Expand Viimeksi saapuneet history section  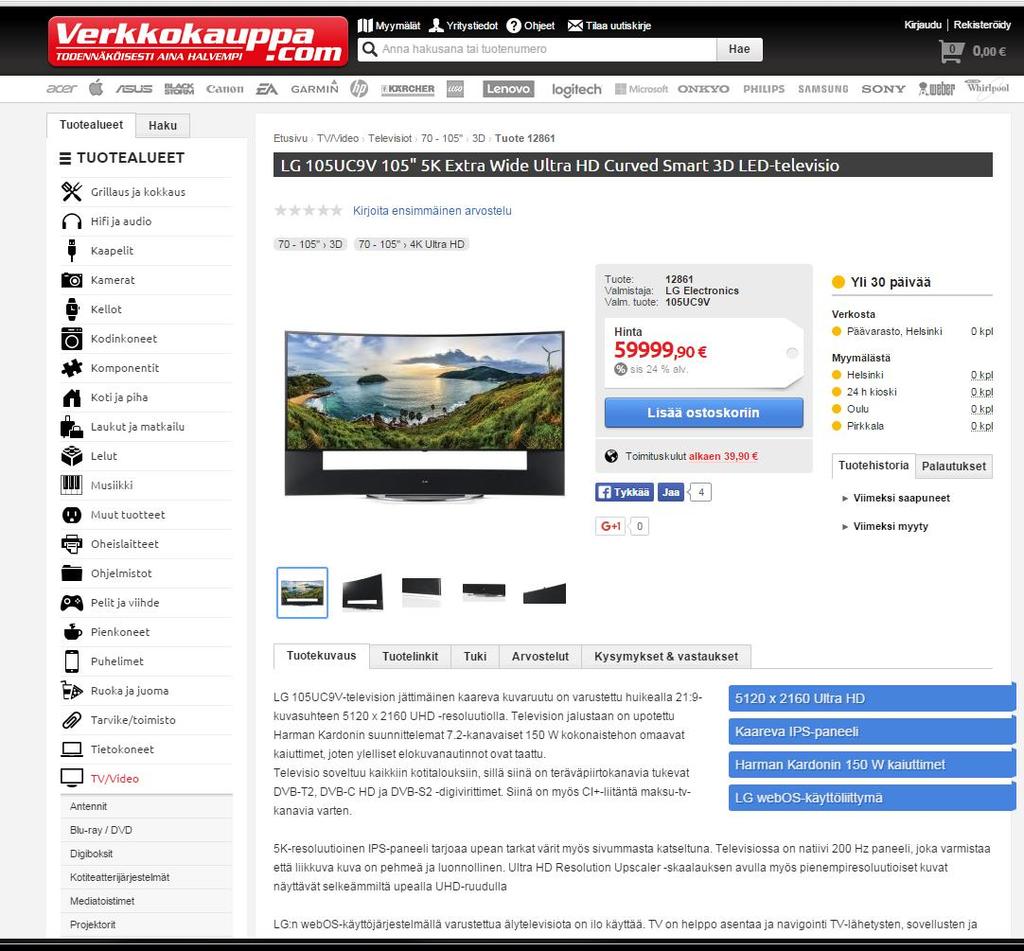(901, 498)
